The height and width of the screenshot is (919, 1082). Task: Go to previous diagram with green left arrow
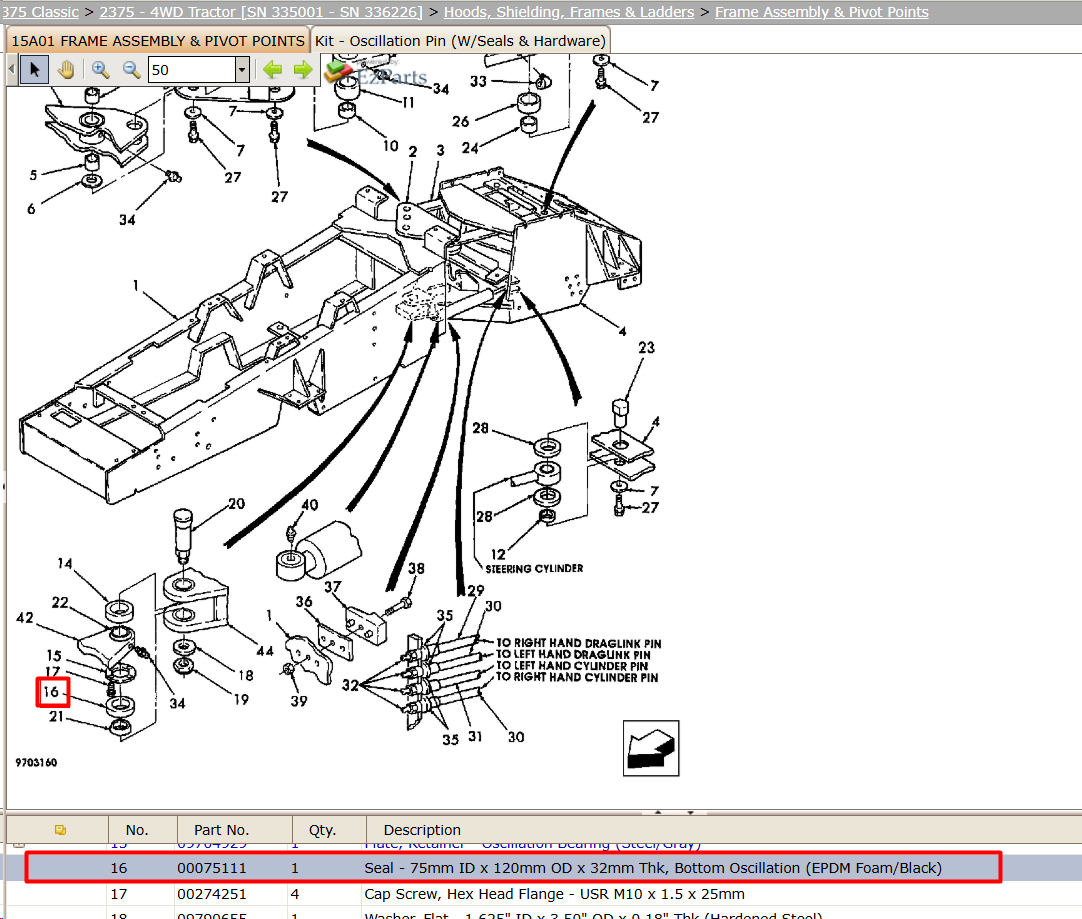tap(273, 70)
